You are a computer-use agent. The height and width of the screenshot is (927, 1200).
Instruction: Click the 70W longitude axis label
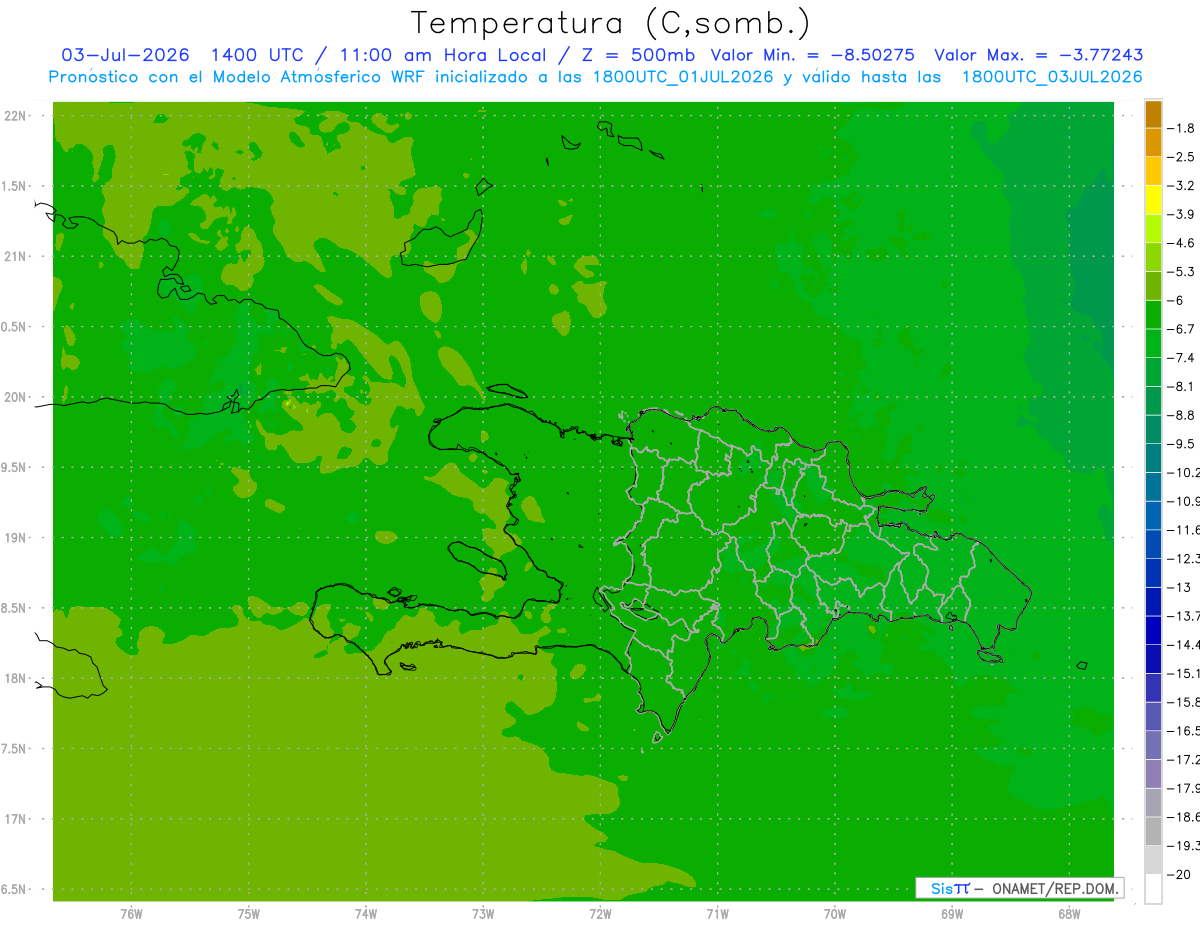[835, 914]
